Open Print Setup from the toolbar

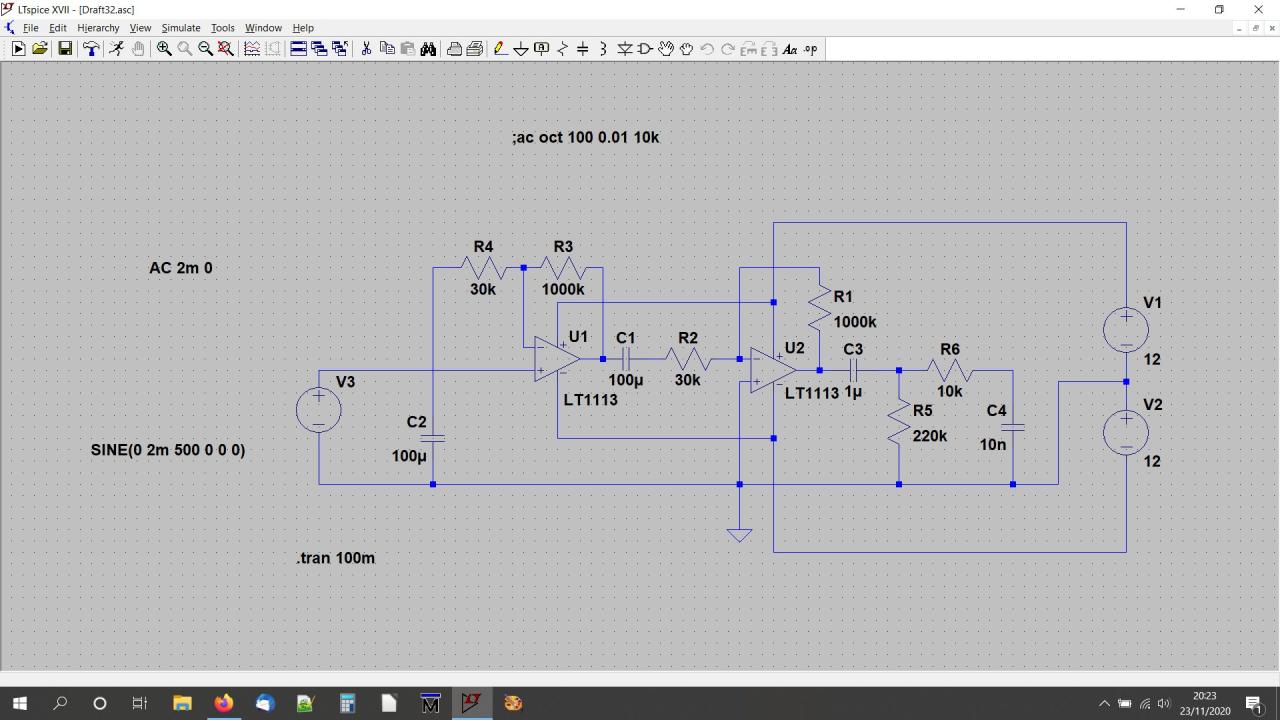[x=475, y=49]
